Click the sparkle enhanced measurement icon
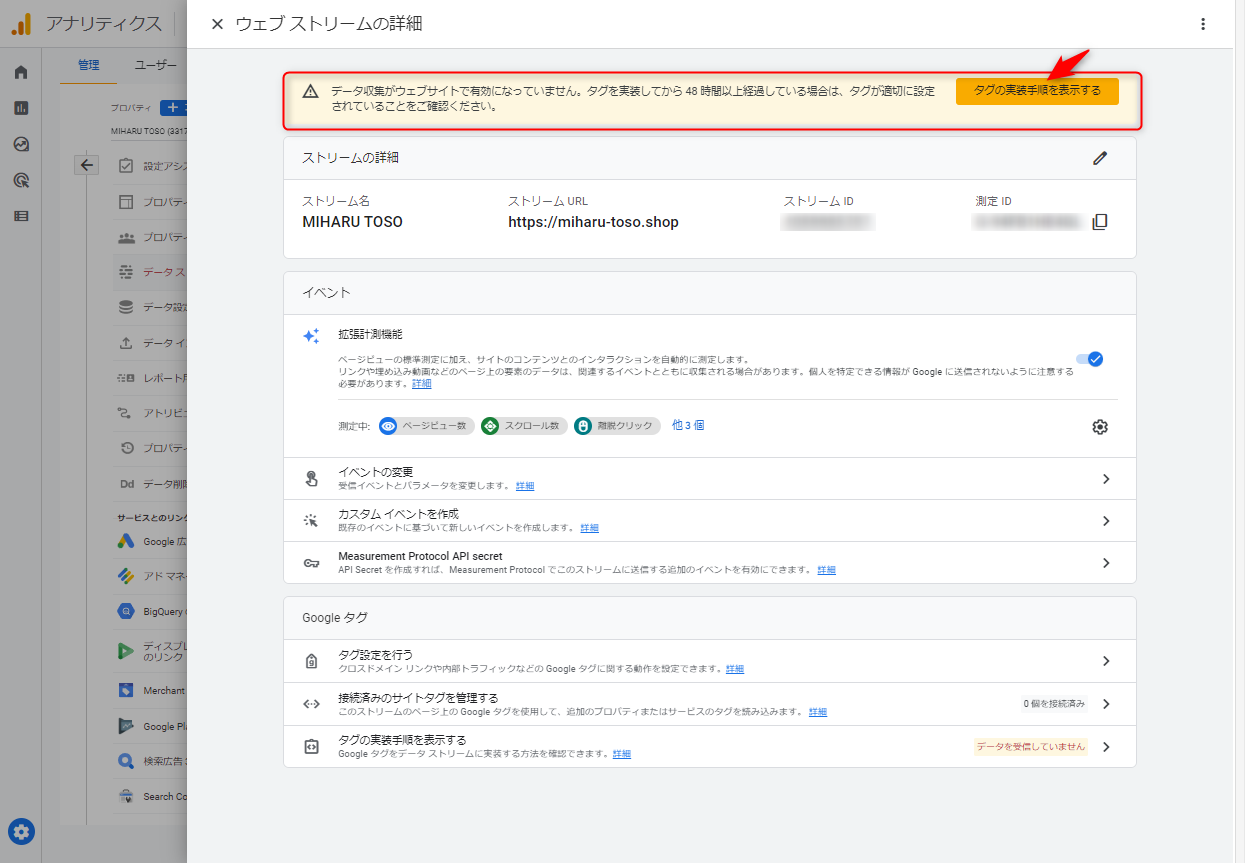This screenshot has width=1245, height=863. click(x=311, y=336)
